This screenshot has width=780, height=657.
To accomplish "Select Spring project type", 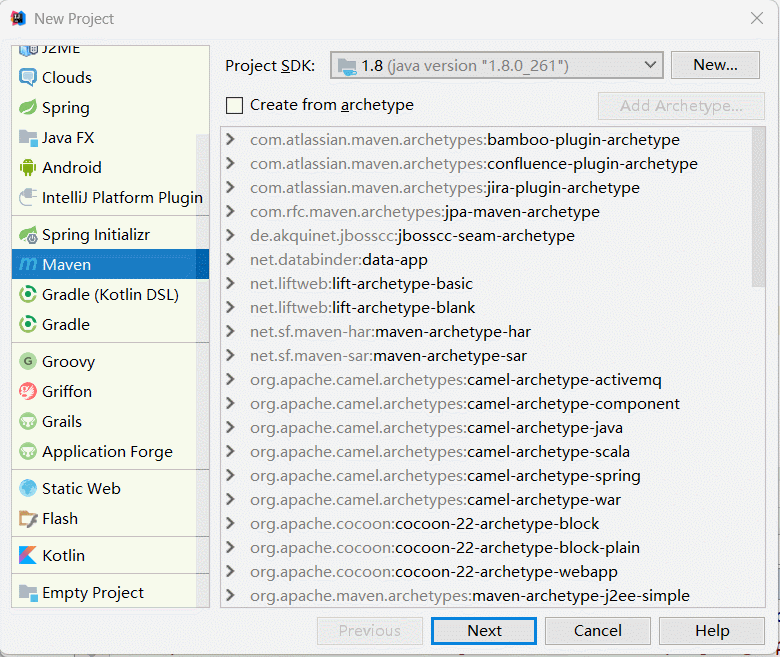I will (104, 107).
